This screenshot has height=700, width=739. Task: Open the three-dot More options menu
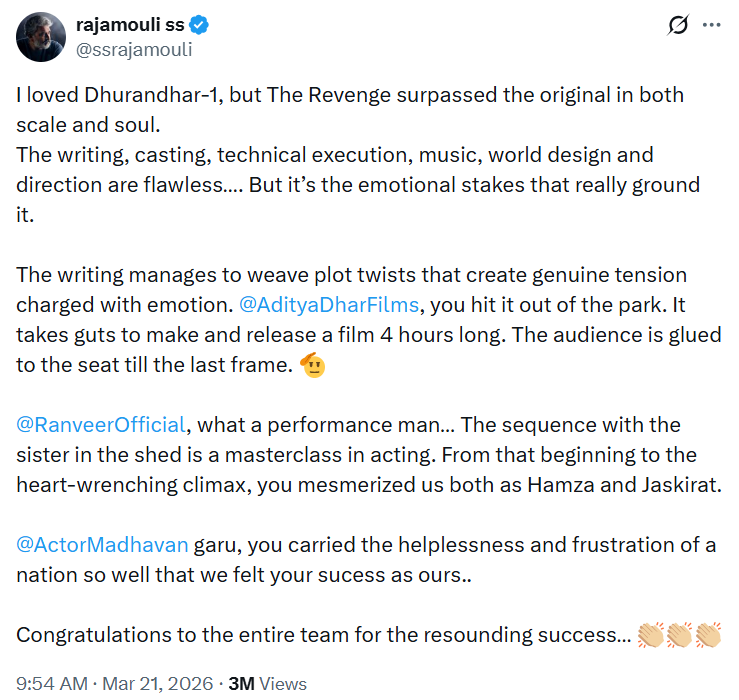pos(711,24)
